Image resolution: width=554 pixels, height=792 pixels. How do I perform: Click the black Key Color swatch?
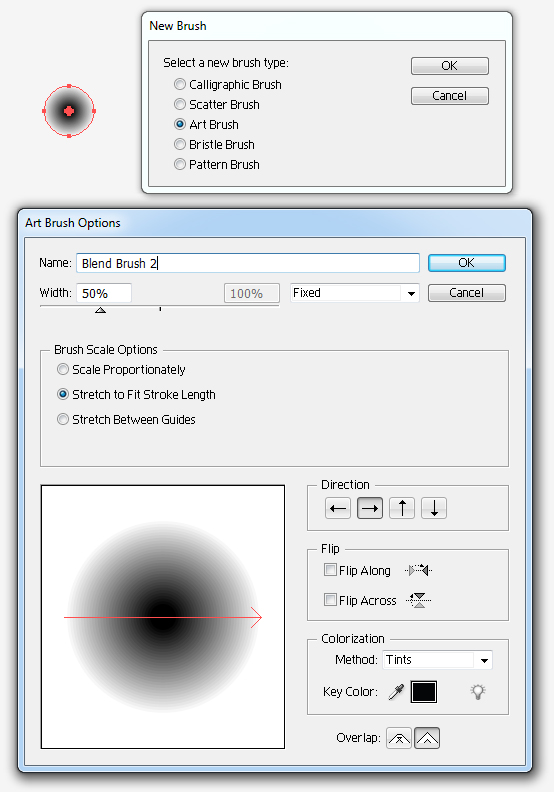pos(424,691)
